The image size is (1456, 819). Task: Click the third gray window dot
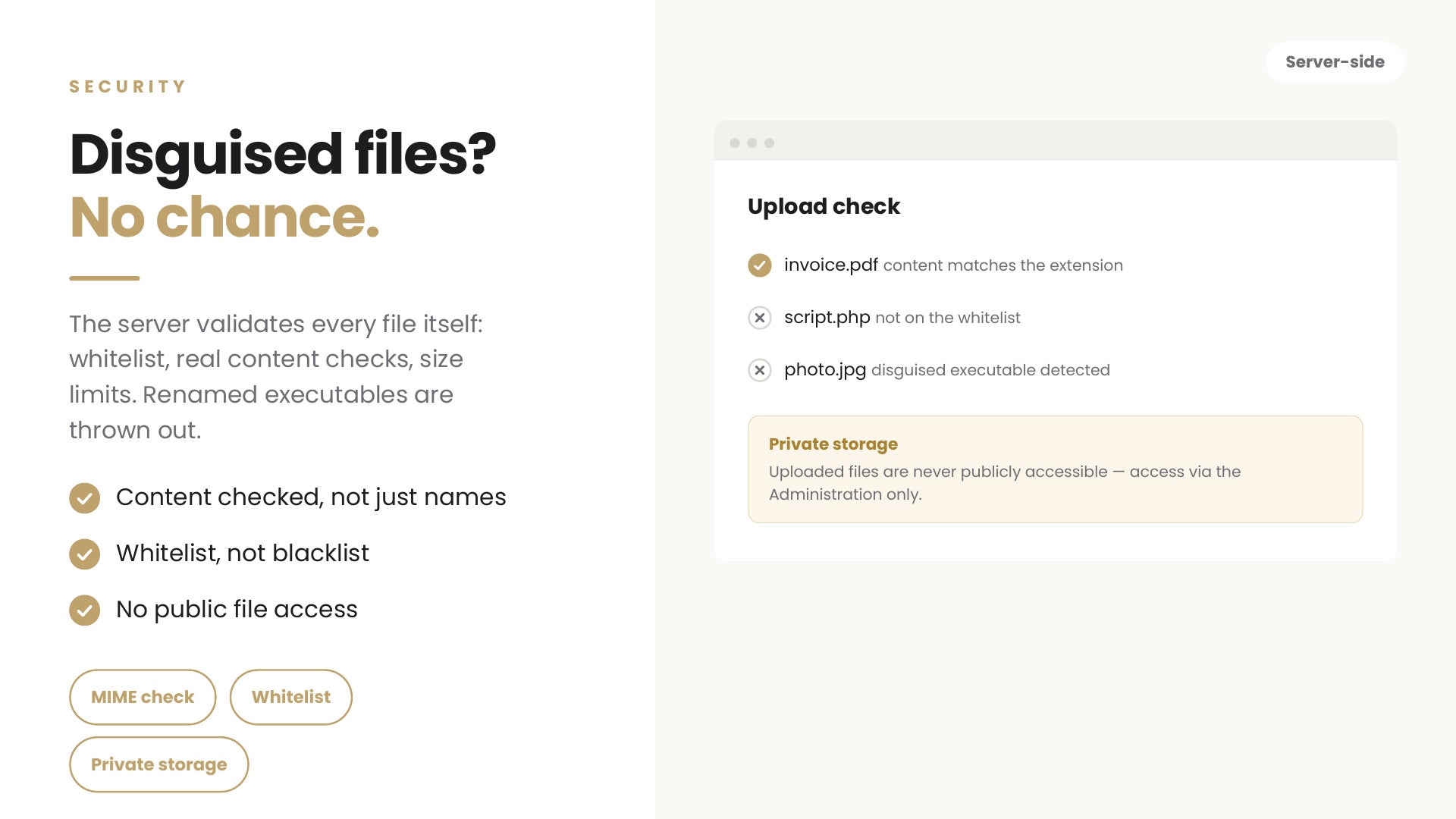pos(769,143)
